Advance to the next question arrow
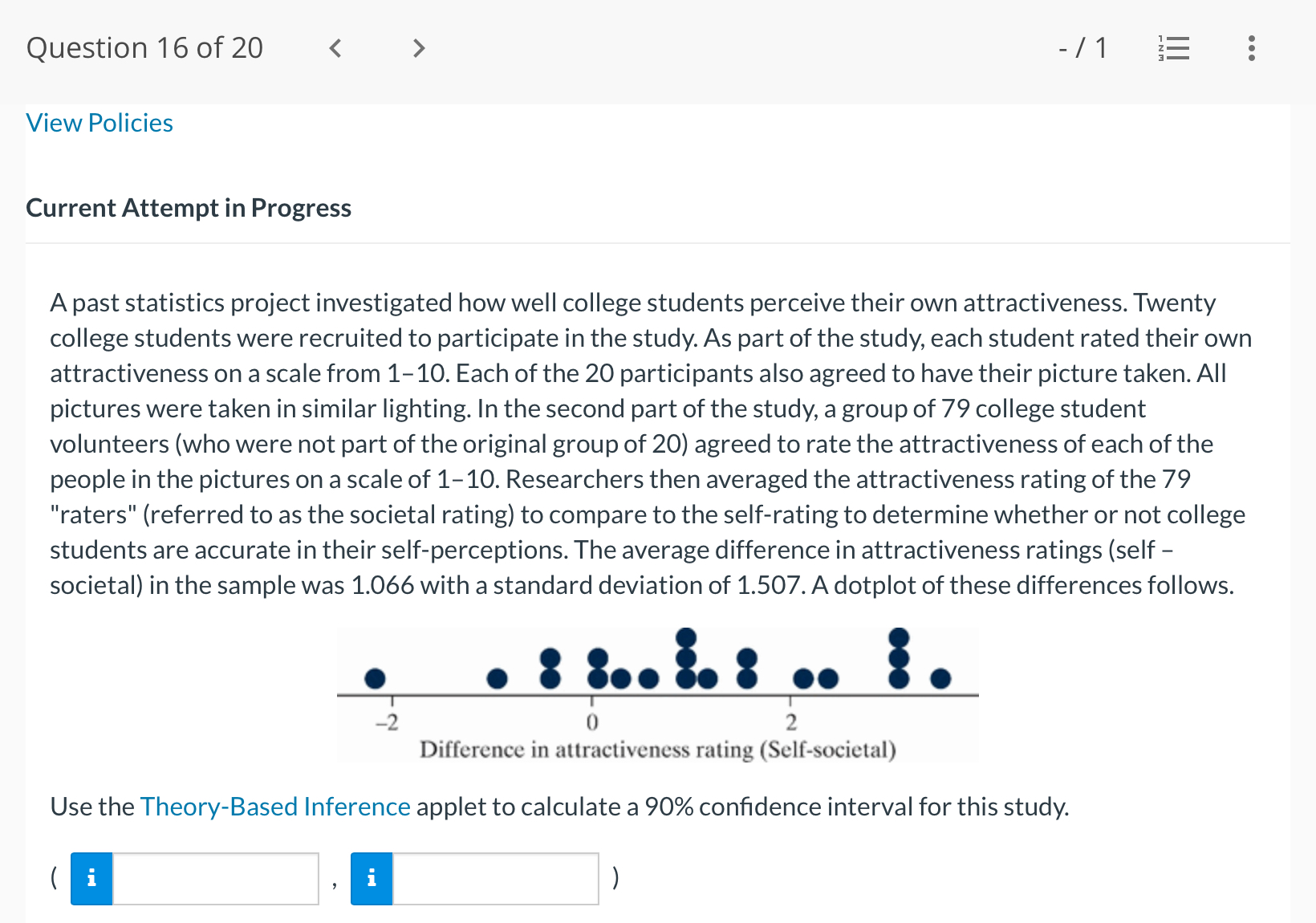1316x923 pixels. [418, 48]
